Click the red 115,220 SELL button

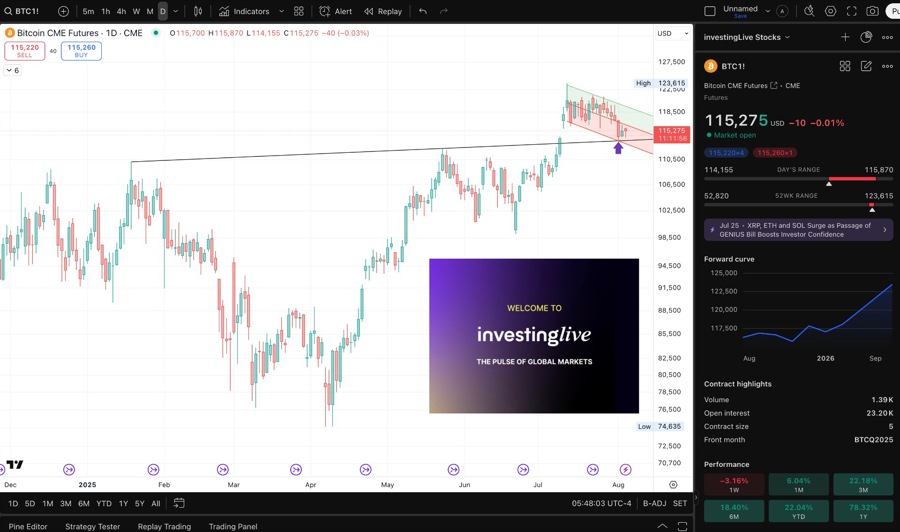coord(24,50)
